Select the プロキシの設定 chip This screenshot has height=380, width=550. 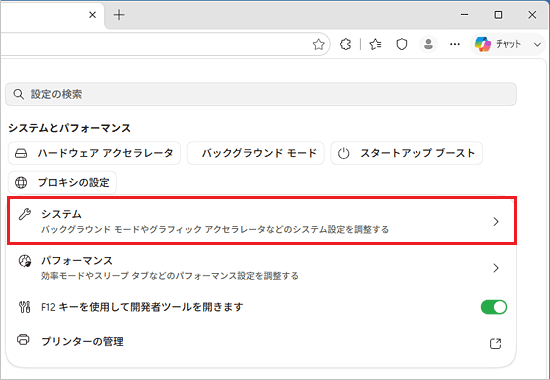point(62,182)
